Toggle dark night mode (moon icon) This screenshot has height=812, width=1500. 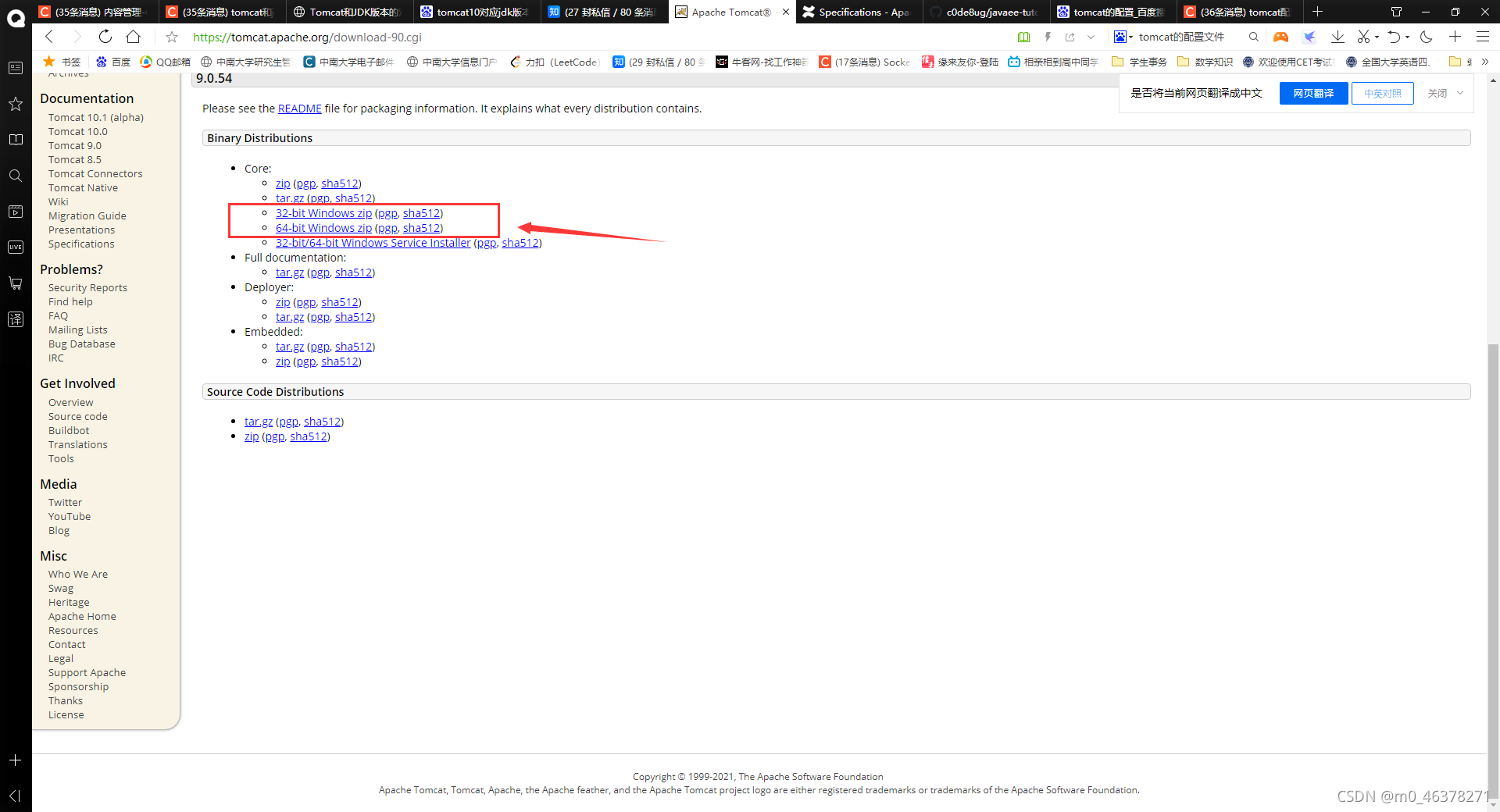click(x=1427, y=37)
